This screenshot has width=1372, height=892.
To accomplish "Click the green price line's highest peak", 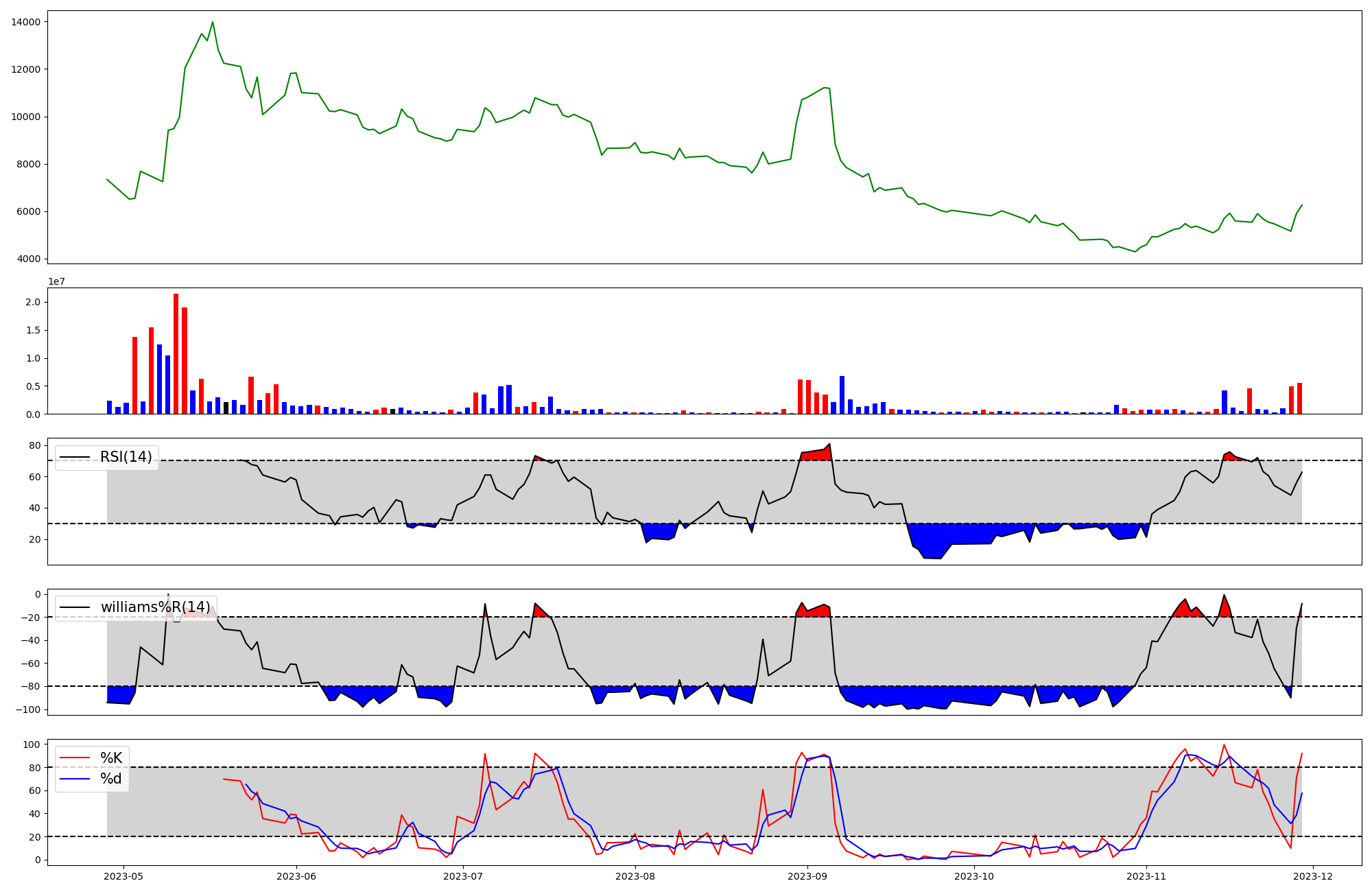I will [x=213, y=23].
